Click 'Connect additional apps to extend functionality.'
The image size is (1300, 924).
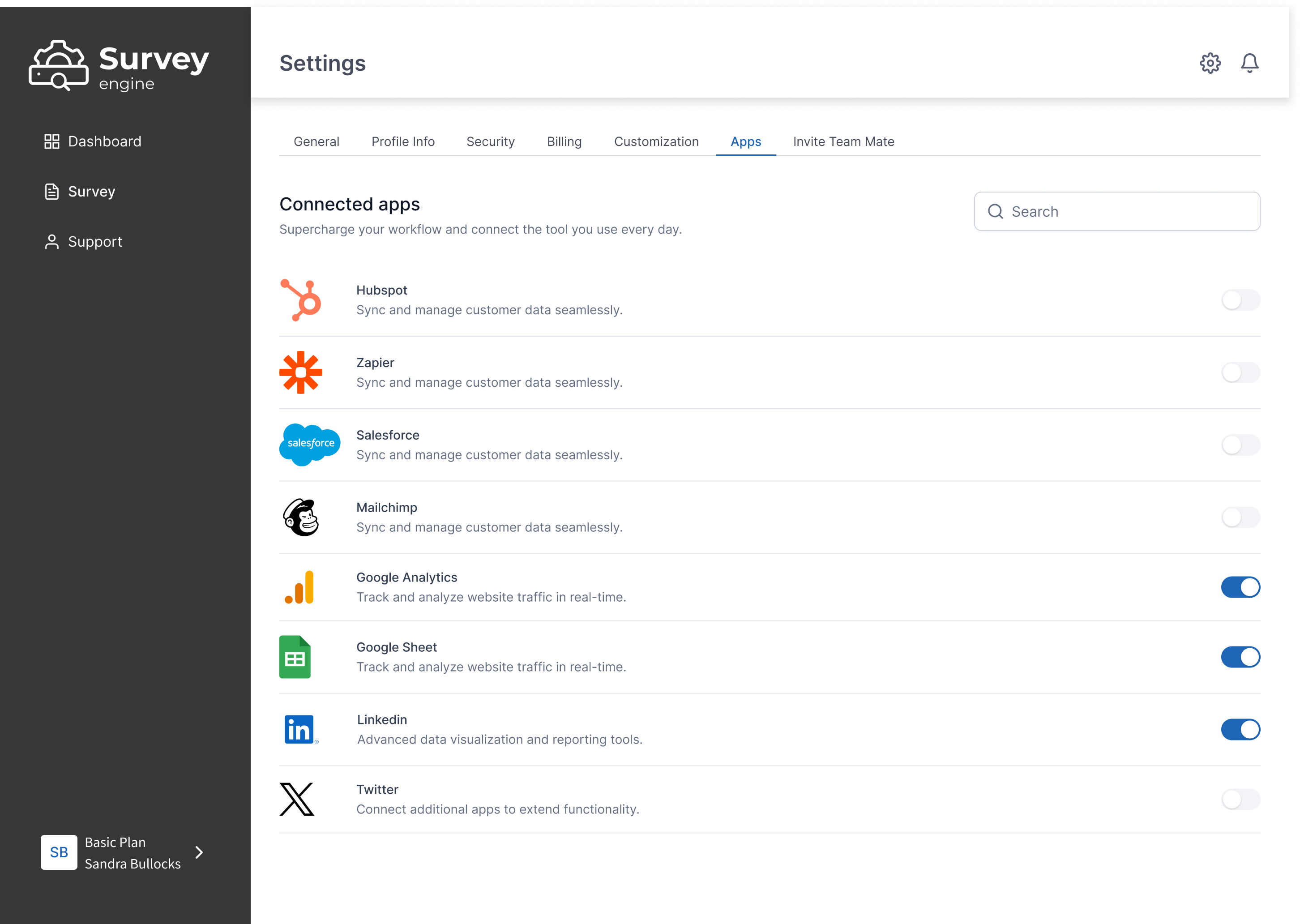click(x=498, y=809)
